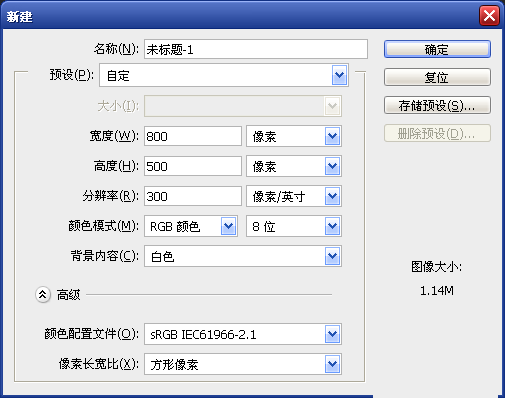Click the 分辨率 resolution field showing 300

coord(193,196)
